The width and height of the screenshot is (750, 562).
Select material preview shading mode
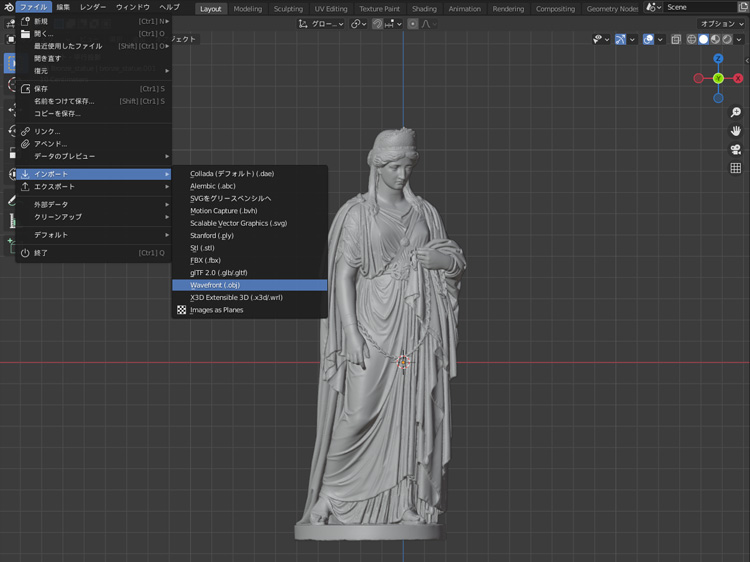coord(714,40)
